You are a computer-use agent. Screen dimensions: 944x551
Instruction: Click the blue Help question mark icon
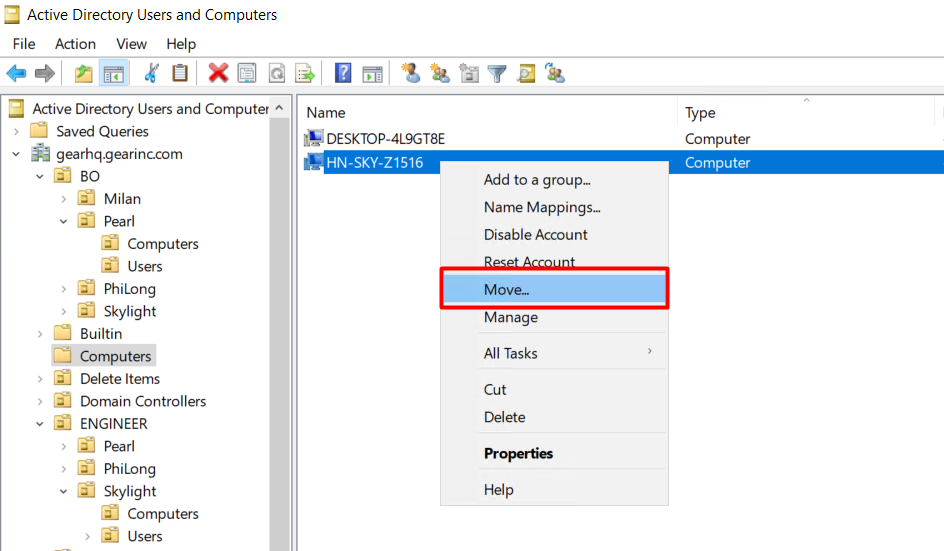pos(343,73)
